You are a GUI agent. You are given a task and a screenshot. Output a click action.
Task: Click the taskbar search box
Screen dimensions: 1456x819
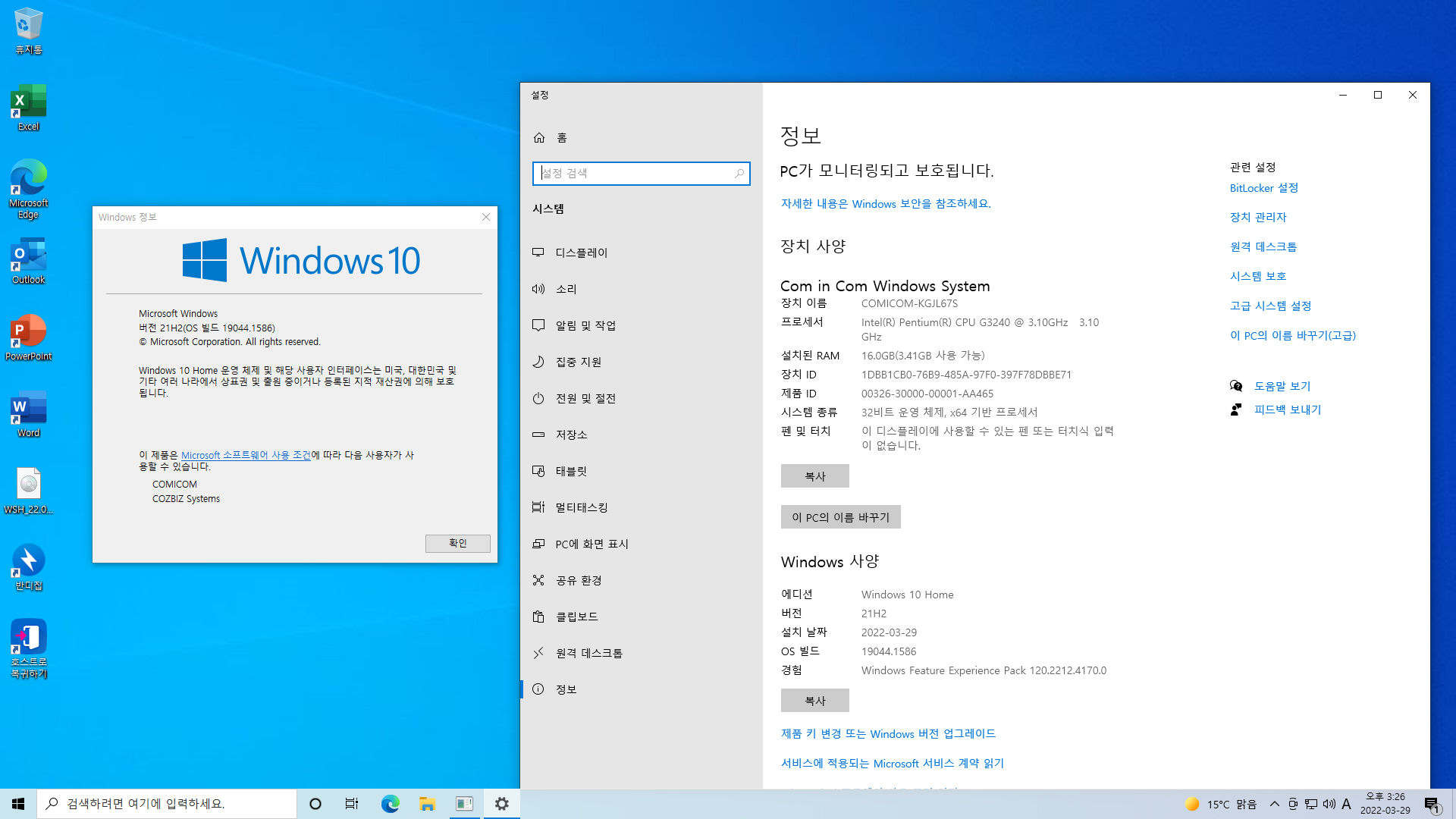point(167,804)
